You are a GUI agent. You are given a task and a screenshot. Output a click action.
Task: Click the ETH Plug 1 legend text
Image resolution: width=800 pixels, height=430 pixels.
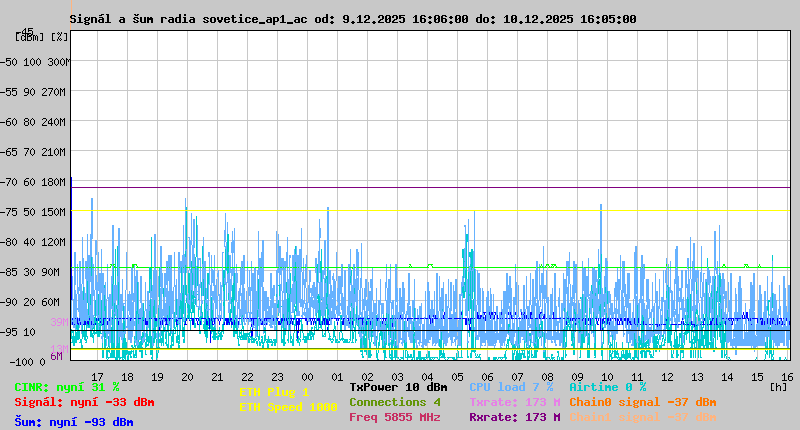(274, 392)
